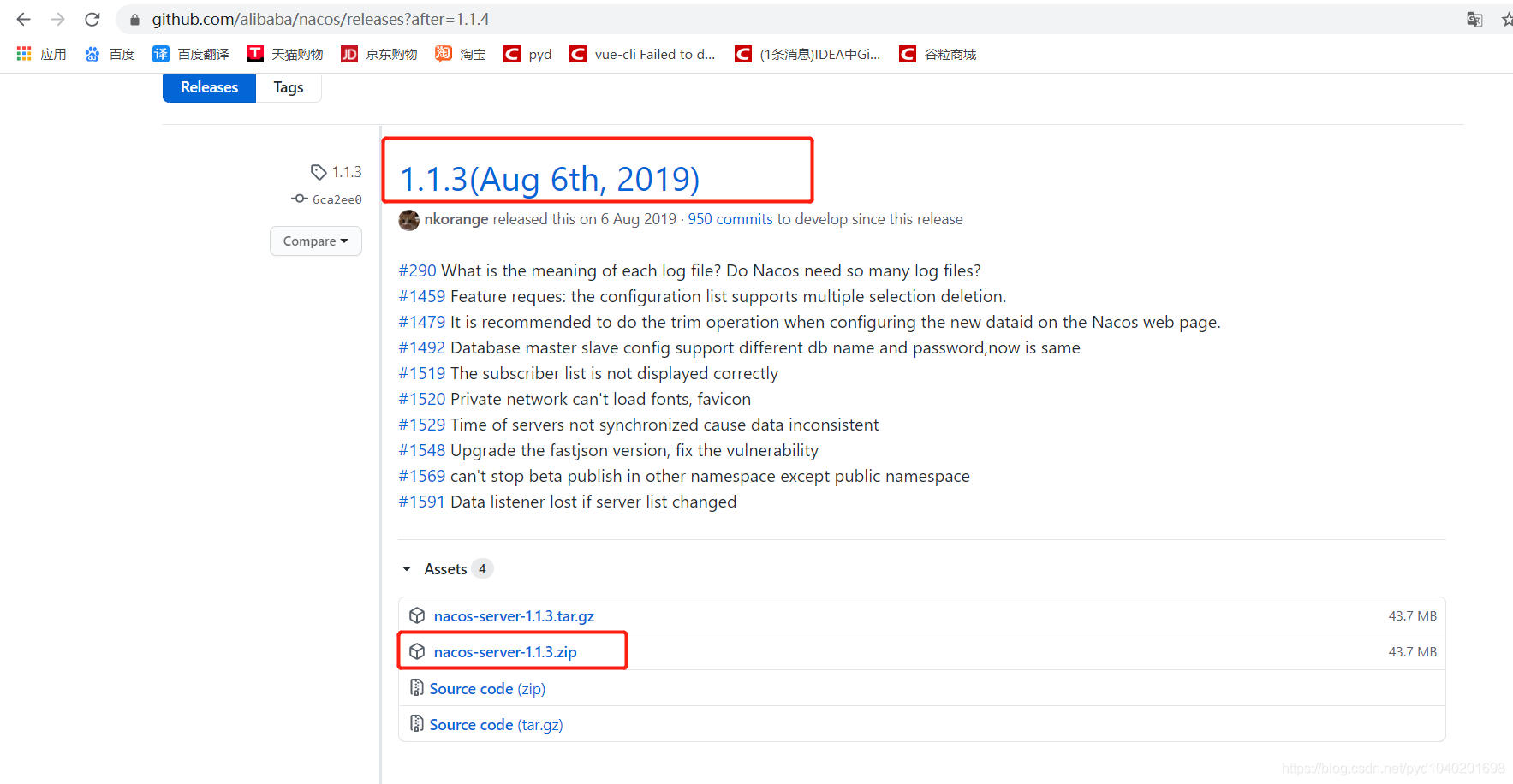
Task: Switch to the Releases tab
Action: [x=209, y=87]
